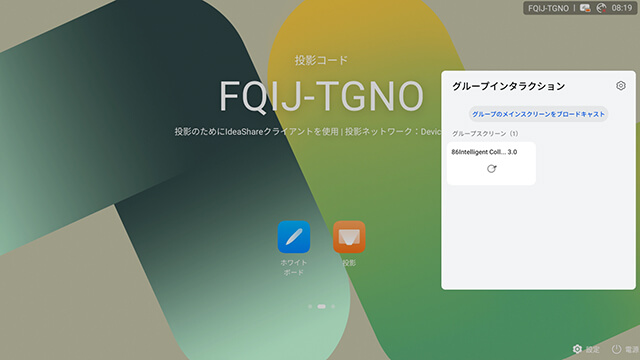Click the 08:19 clock in status bar
Viewport: 640px width, 360px height.
pyautogui.click(x=622, y=8)
